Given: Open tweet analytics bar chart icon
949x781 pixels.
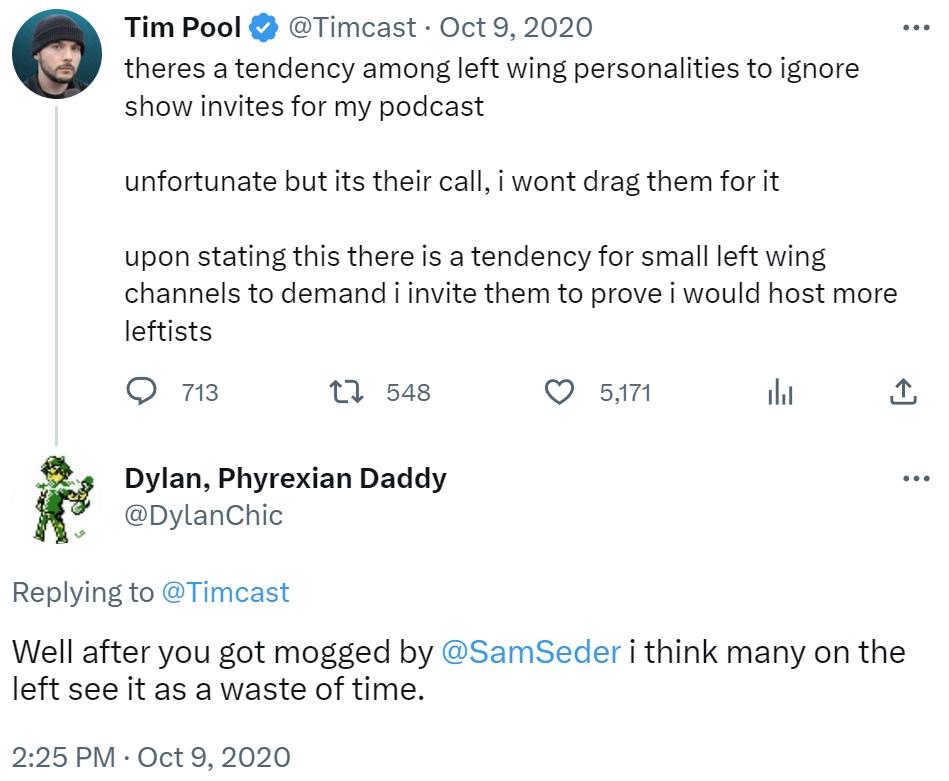Looking at the screenshot, I should 779,393.
